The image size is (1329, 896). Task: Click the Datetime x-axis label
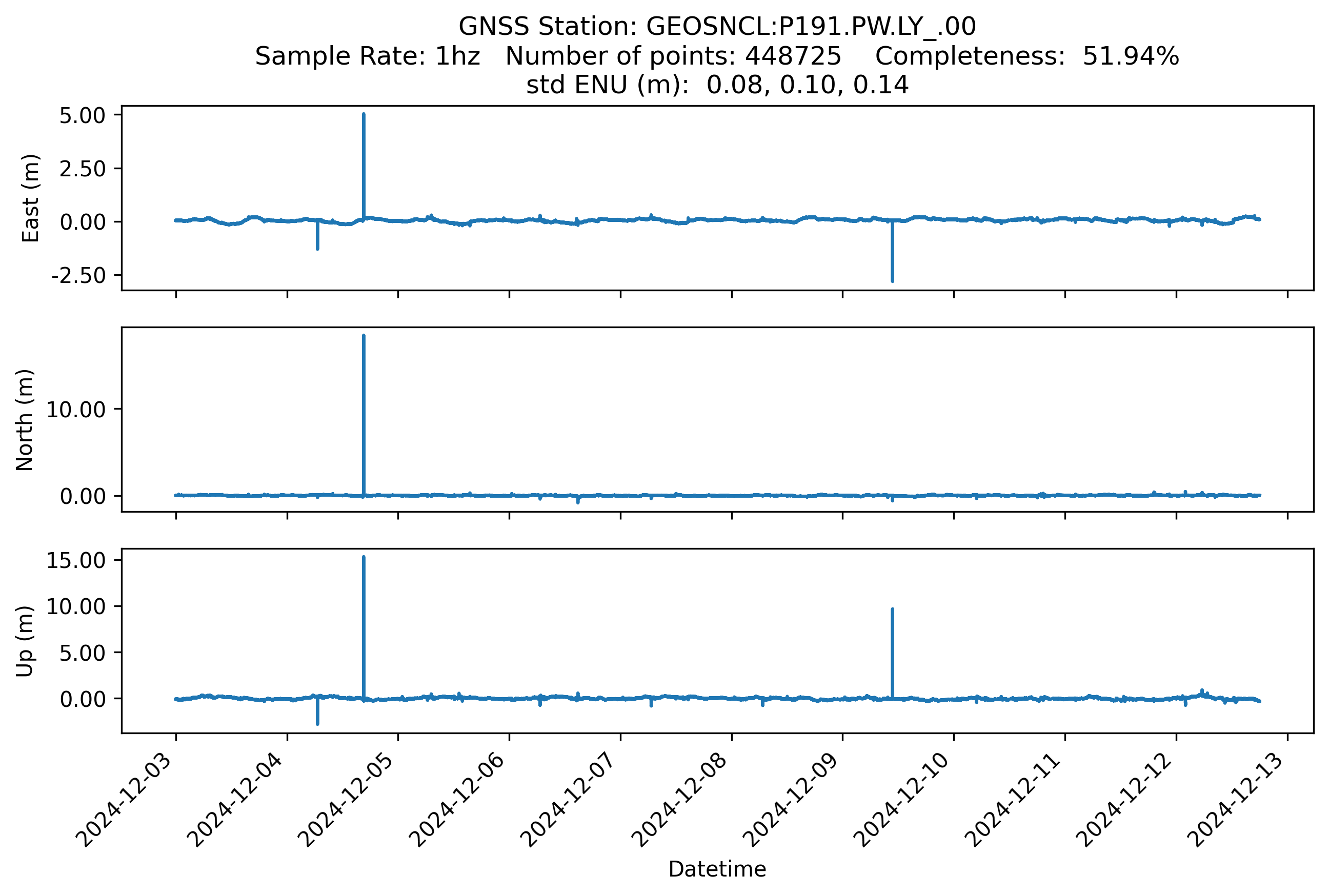click(x=717, y=869)
